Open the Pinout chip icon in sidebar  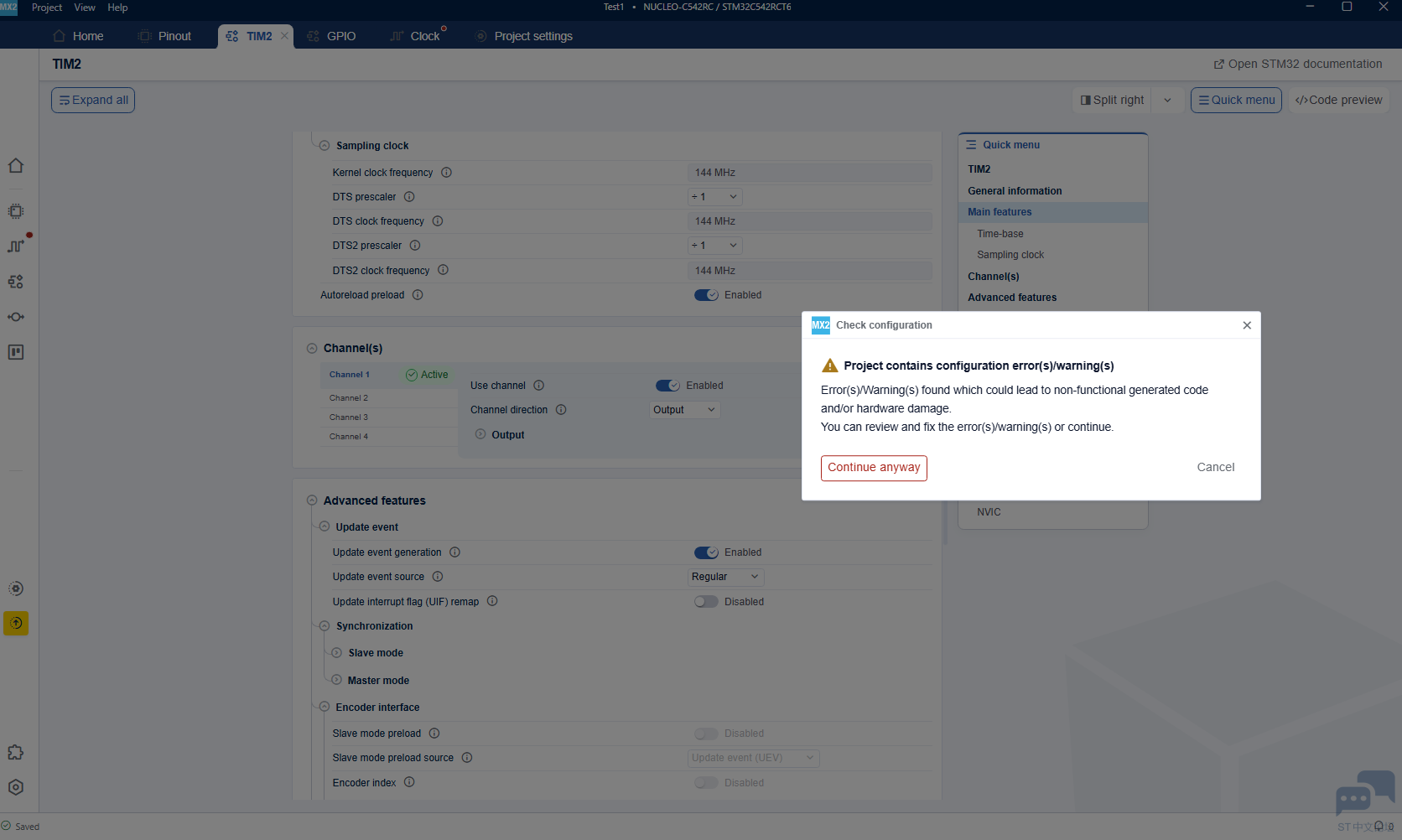point(16,211)
